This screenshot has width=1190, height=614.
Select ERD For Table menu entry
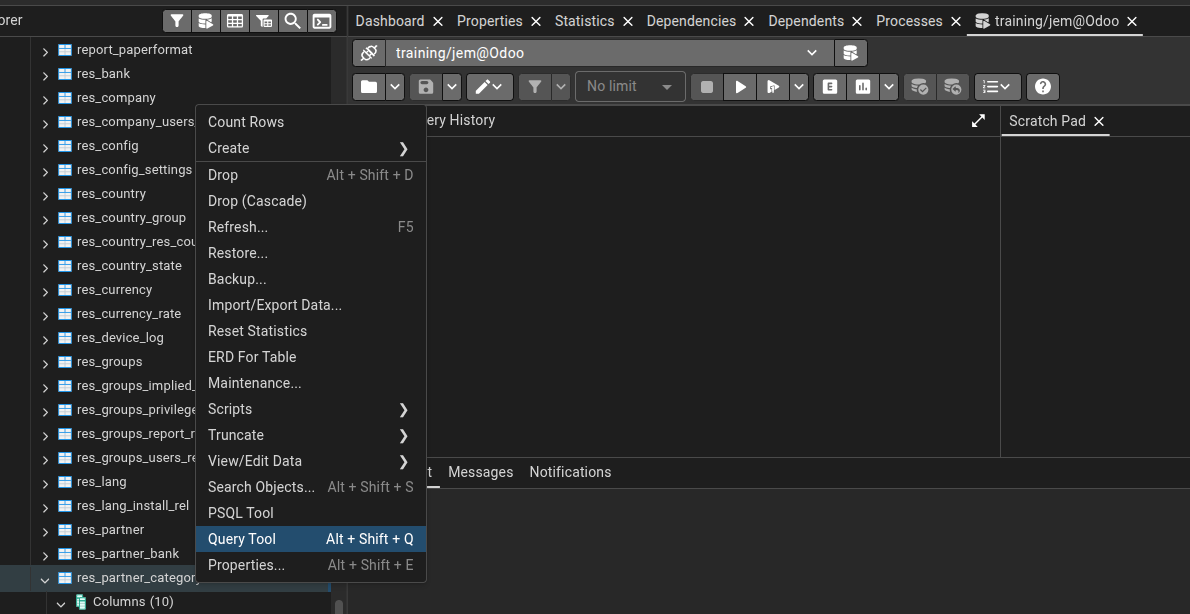(311, 357)
